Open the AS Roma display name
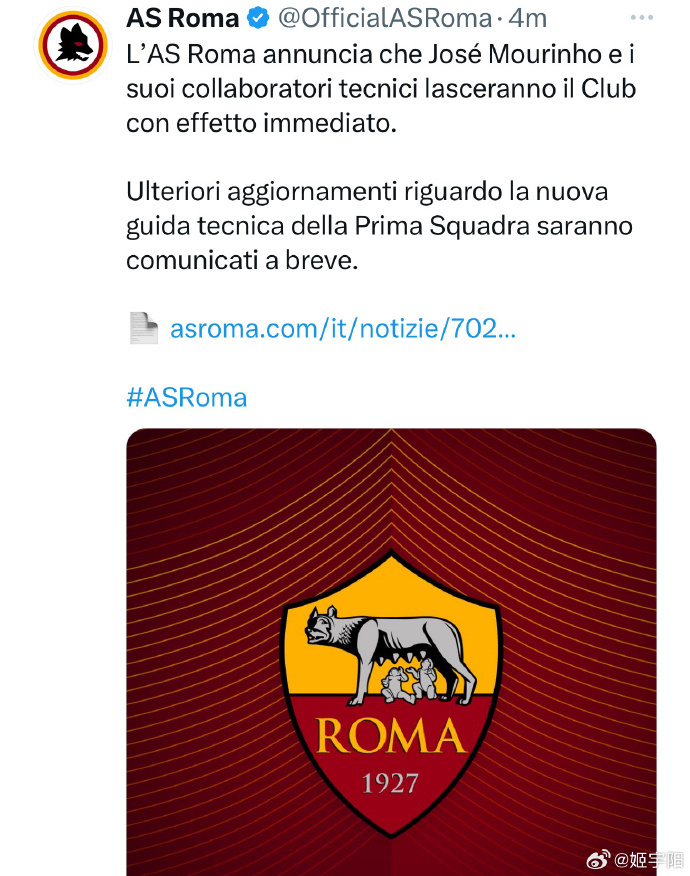 [x=182, y=18]
